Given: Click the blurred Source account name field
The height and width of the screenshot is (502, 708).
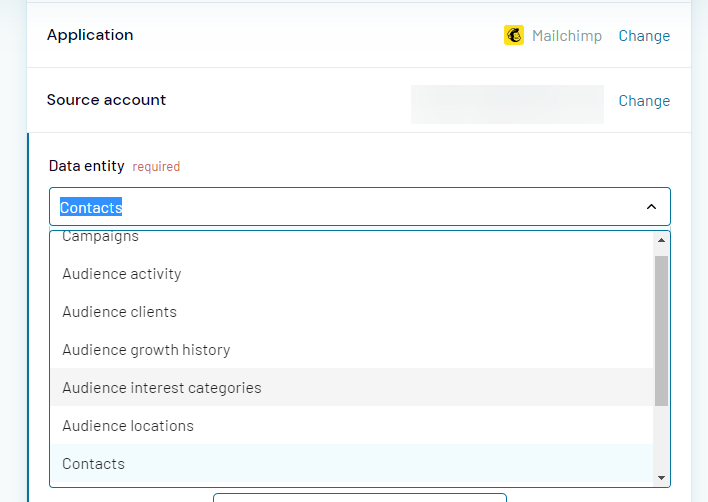Looking at the screenshot, I should click(x=507, y=104).
